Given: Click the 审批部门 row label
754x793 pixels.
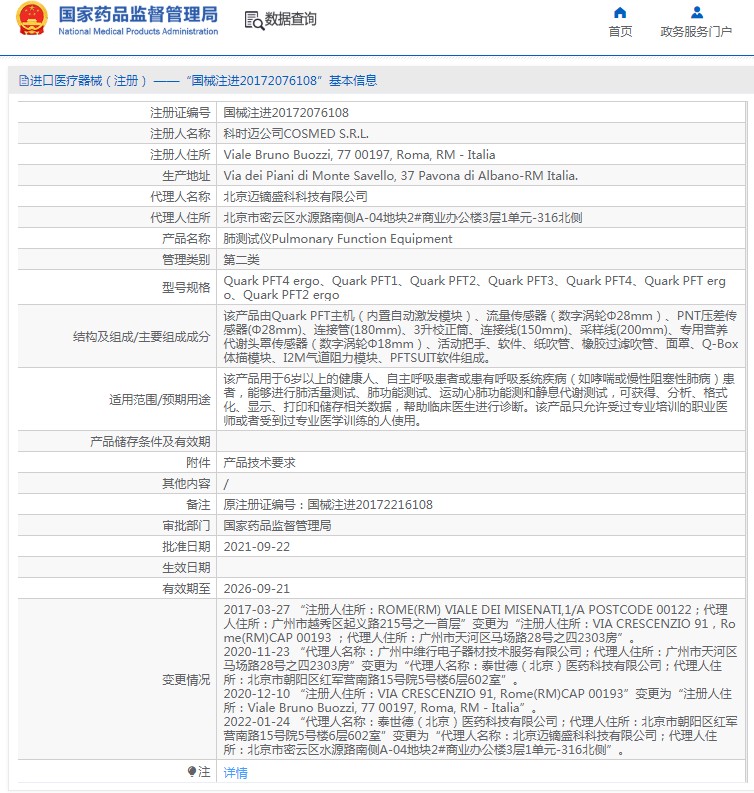Looking at the screenshot, I should [x=186, y=525].
